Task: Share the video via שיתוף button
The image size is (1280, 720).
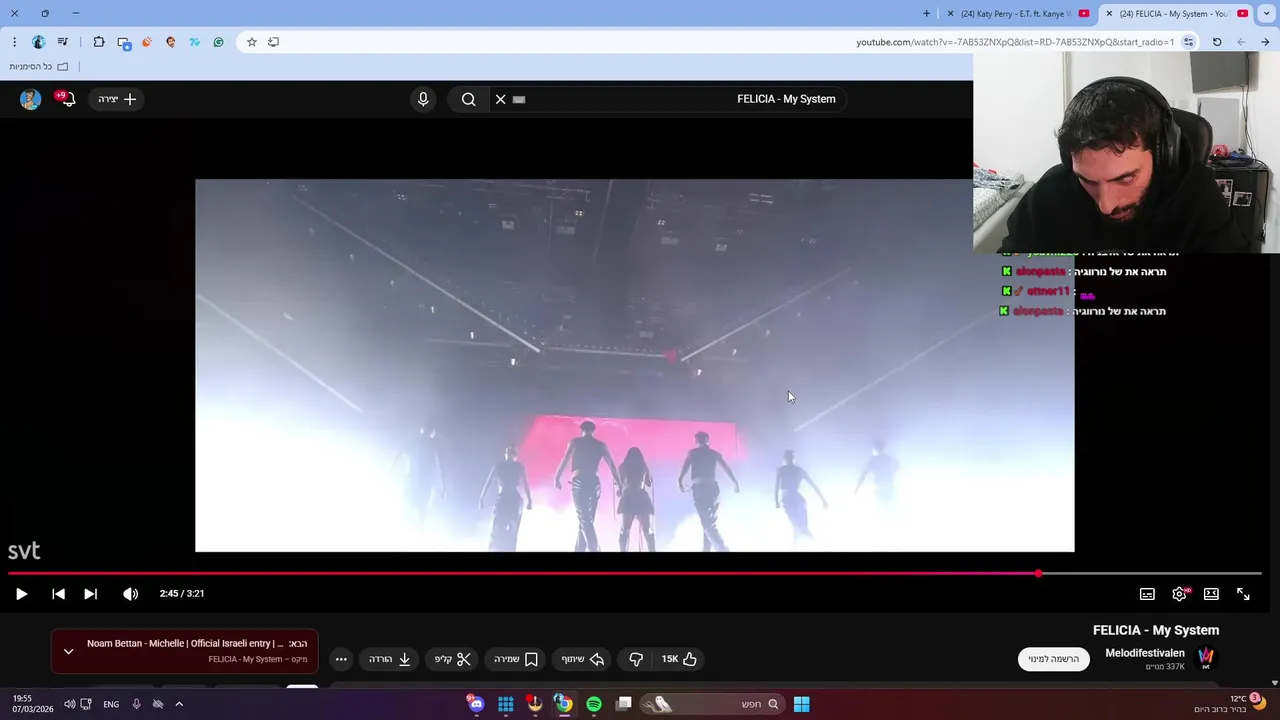Action: click(582, 659)
